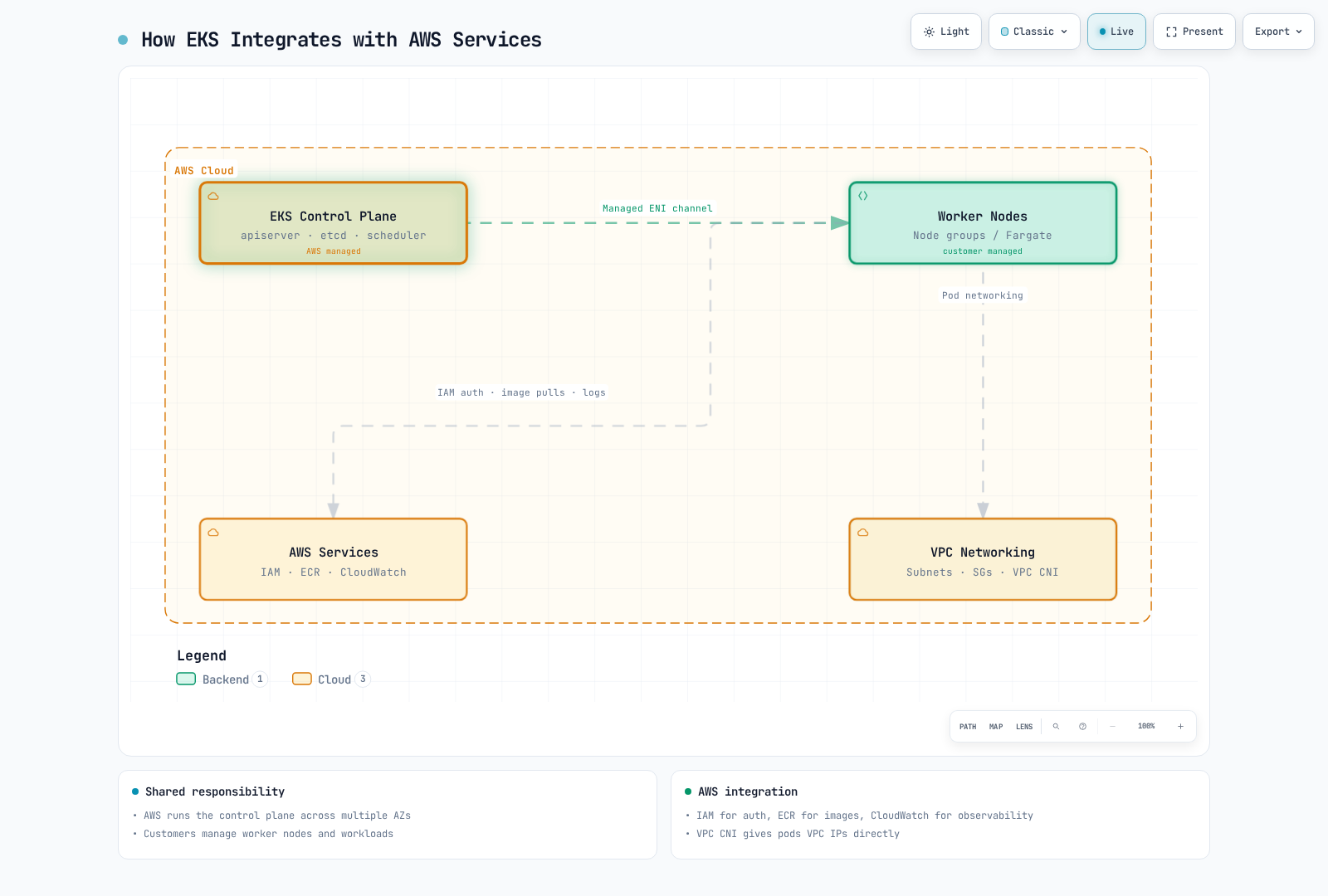
Task: Select the VPC Networking node
Action: (983, 559)
